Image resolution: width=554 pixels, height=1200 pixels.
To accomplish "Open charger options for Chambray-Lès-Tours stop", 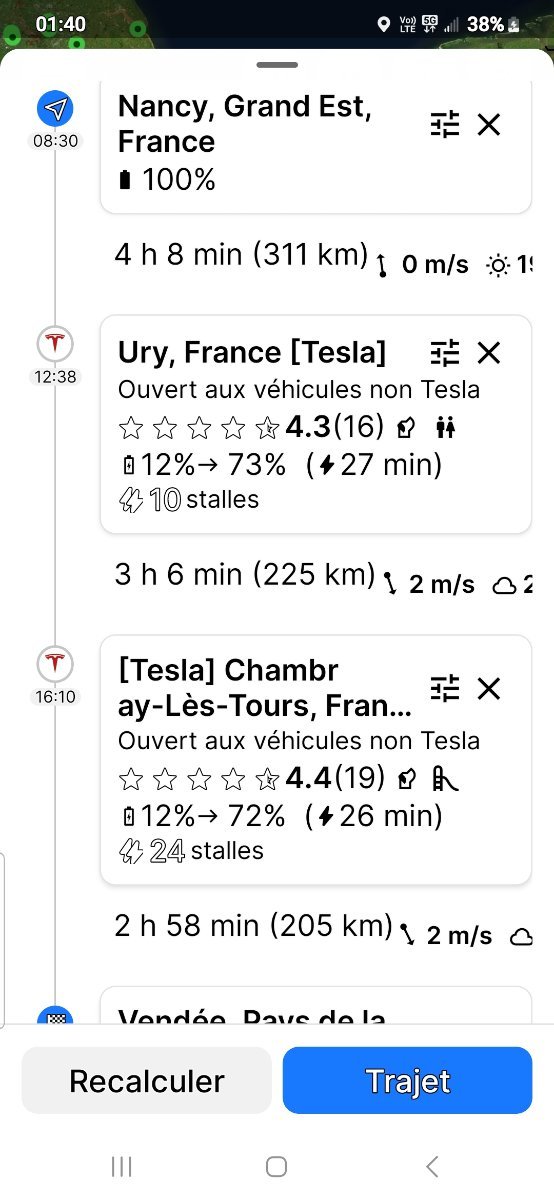I will tap(445, 688).
